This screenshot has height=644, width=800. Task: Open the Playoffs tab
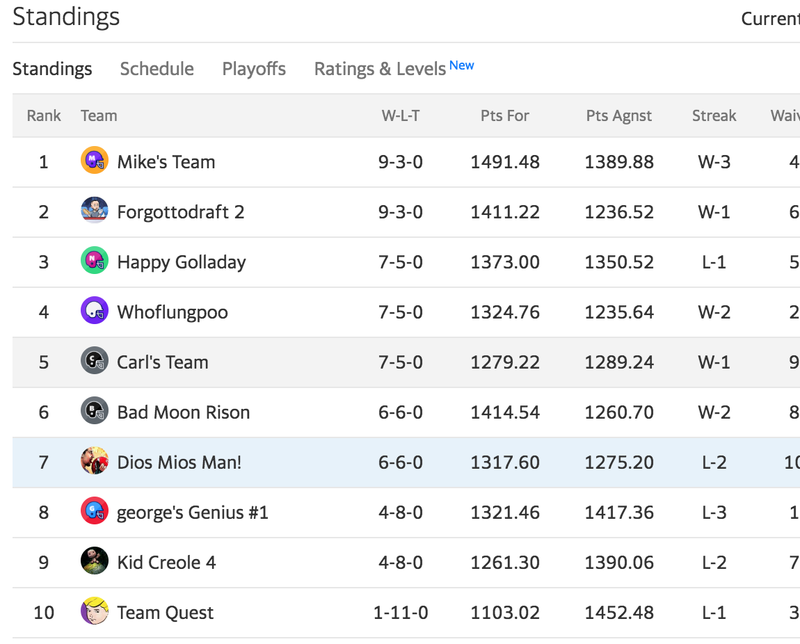coord(254,69)
